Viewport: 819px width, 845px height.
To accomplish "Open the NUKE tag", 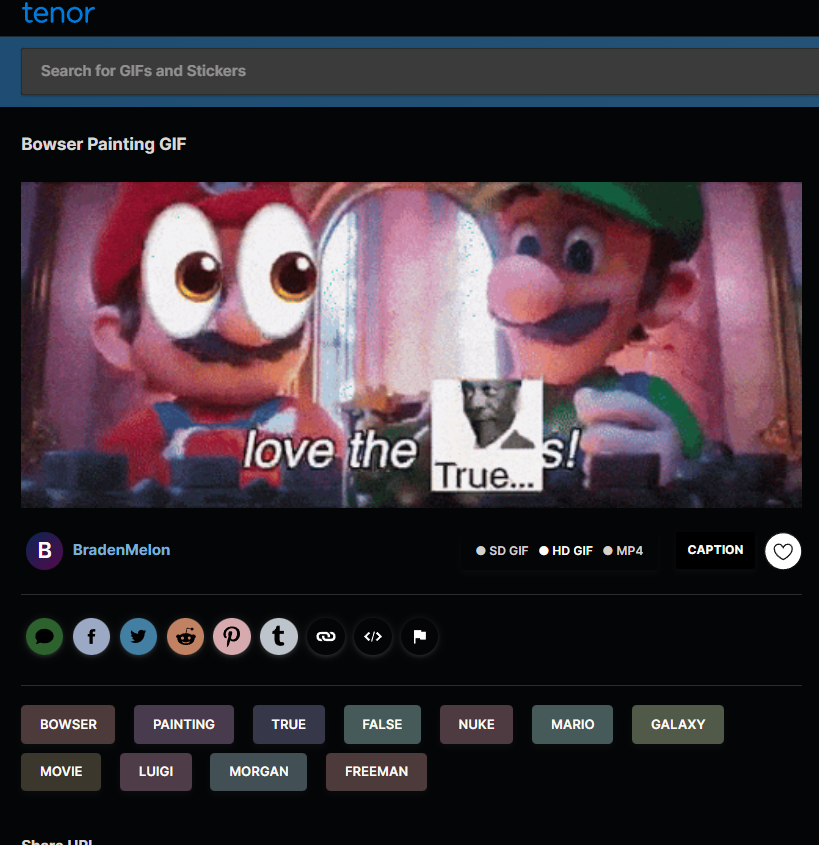I will [476, 724].
